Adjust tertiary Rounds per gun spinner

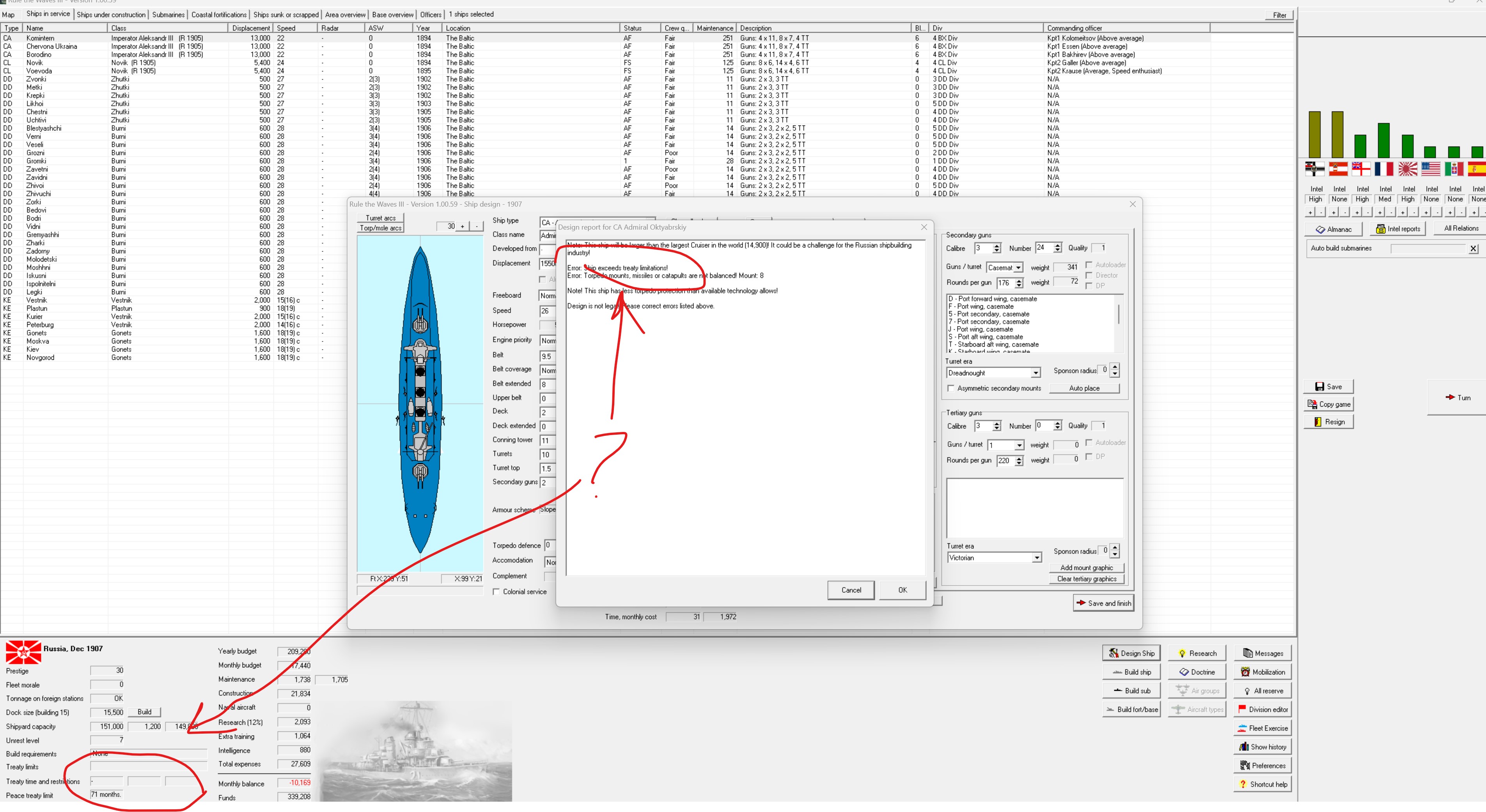click(1019, 460)
